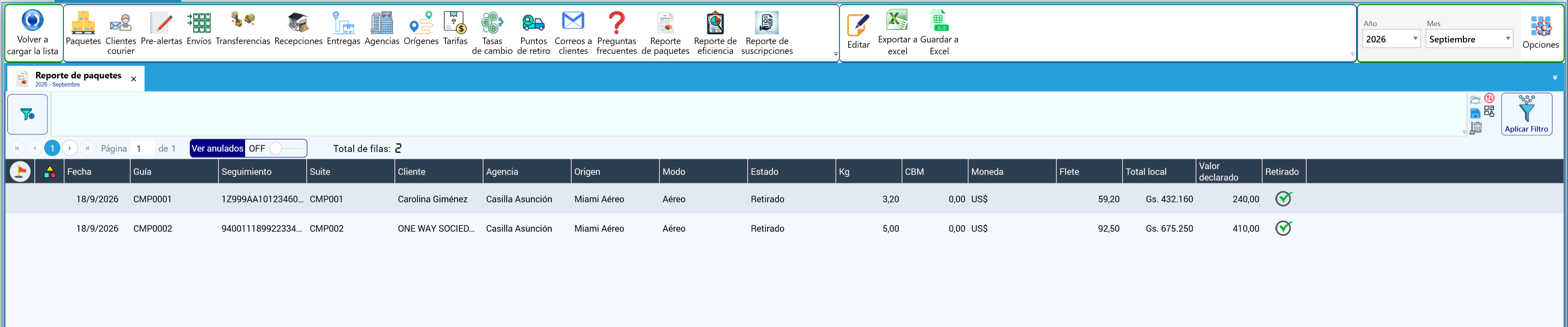Open Agencias
Image resolution: width=1568 pixels, height=327 pixels.
click(382, 29)
